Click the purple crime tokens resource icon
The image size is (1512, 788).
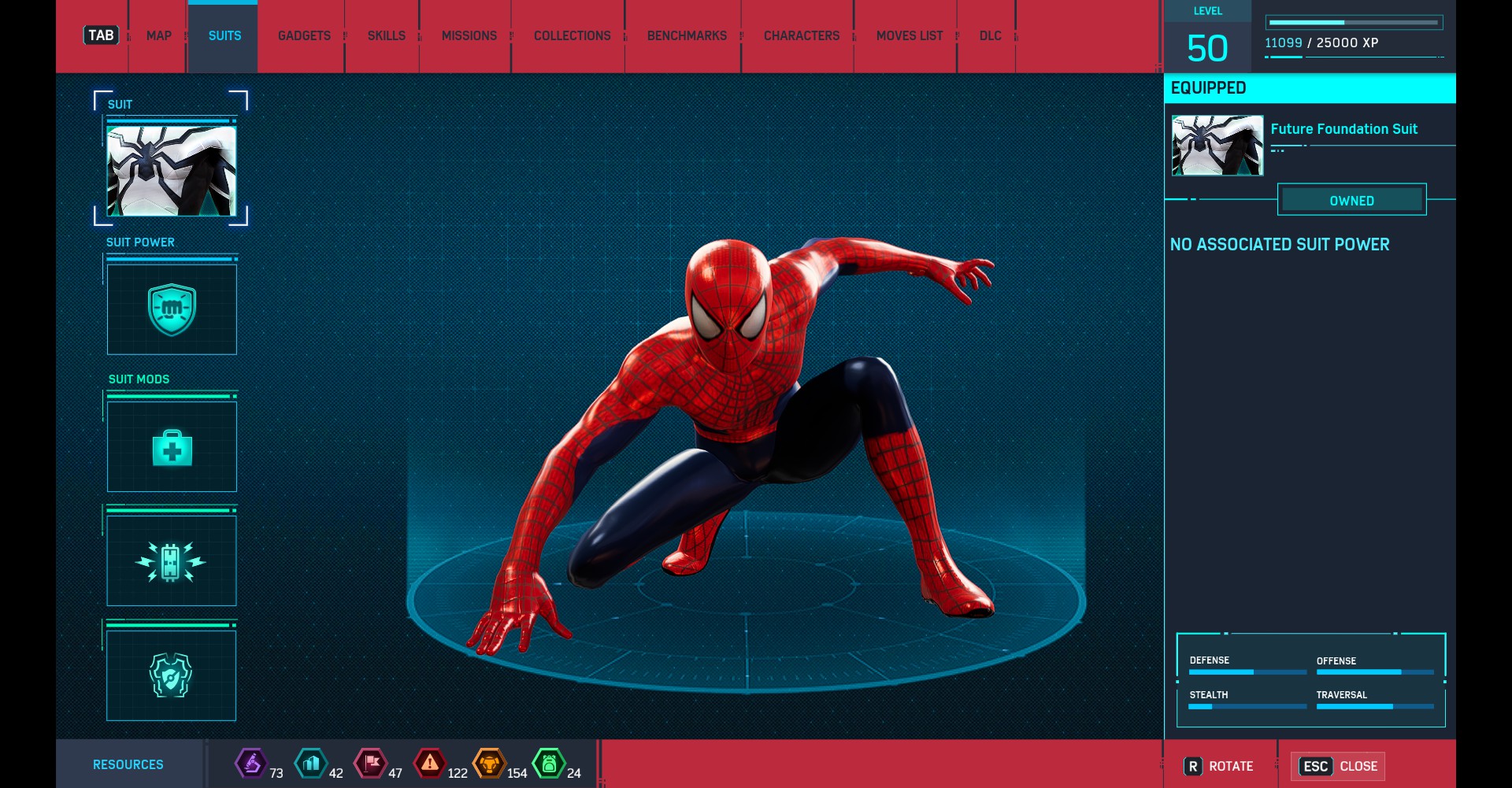(x=252, y=763)
